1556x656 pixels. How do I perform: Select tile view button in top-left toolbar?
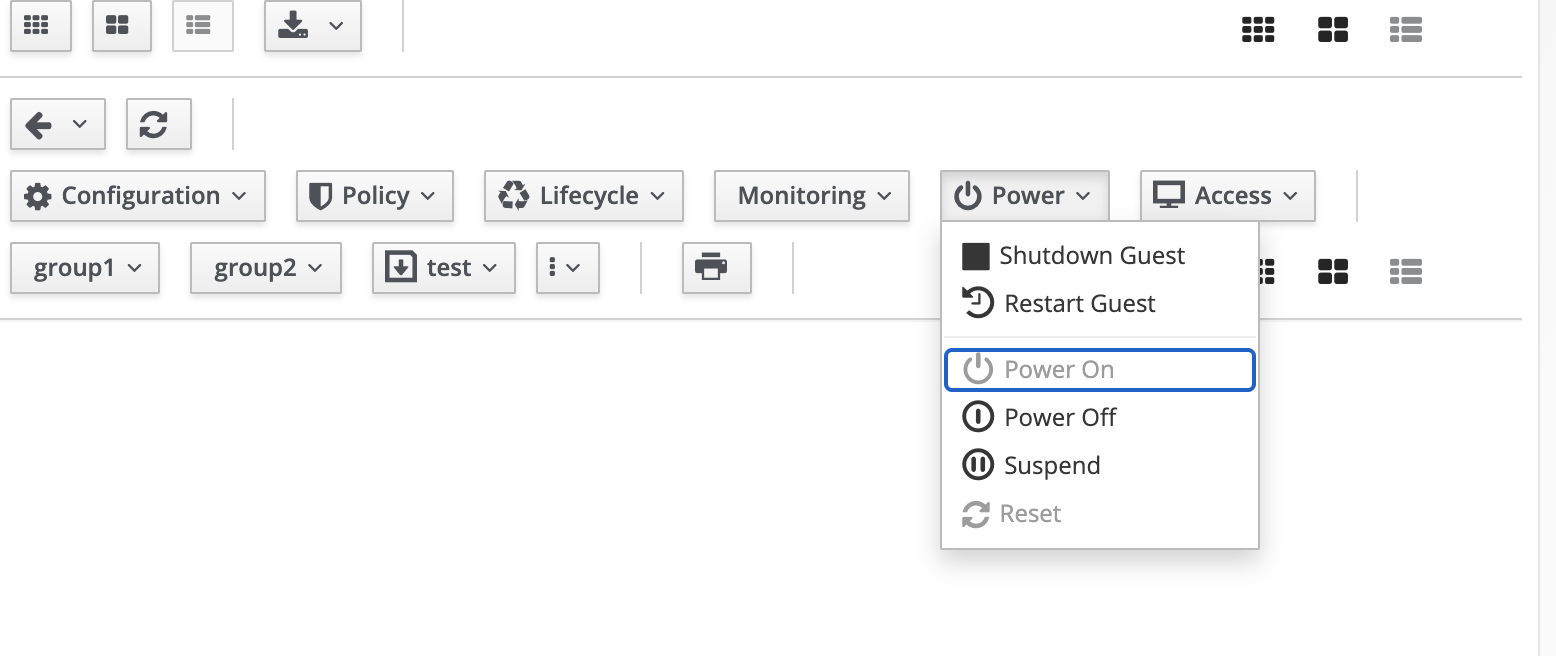(x=122, y=26)
